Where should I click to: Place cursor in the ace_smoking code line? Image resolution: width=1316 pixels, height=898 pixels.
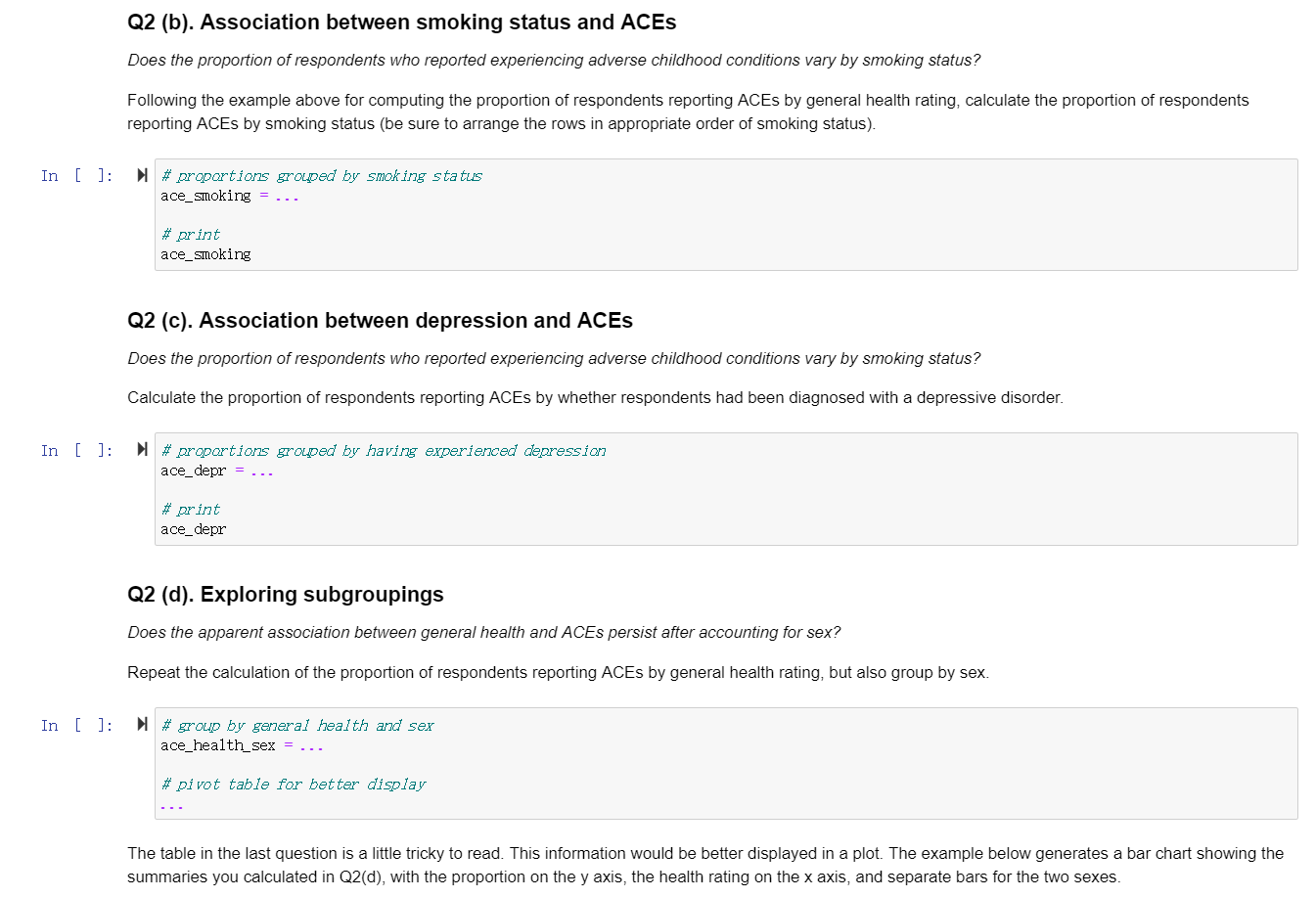(228, 196)
